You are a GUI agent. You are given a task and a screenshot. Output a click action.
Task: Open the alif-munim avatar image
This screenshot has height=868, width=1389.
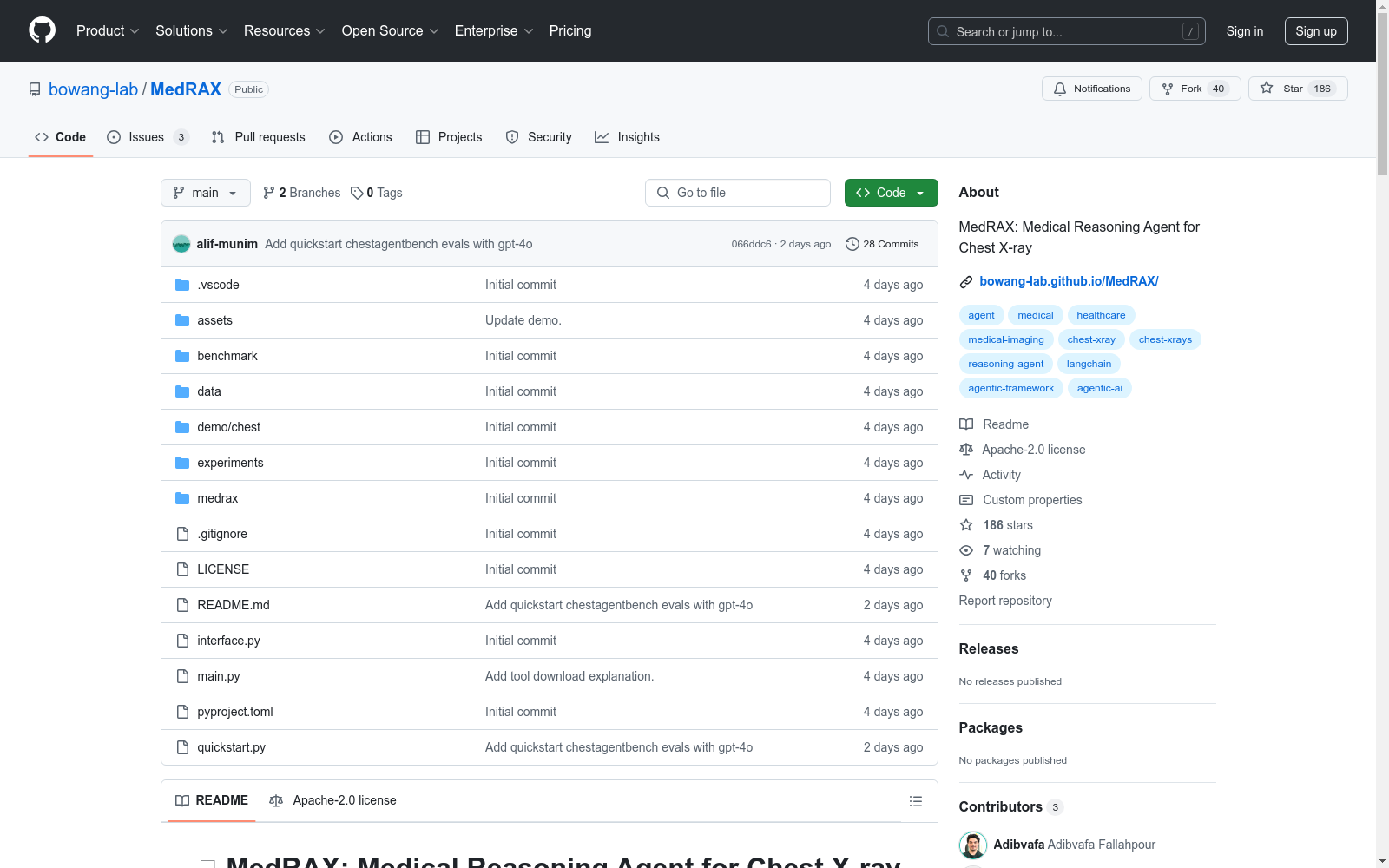(x=181, y=244)
